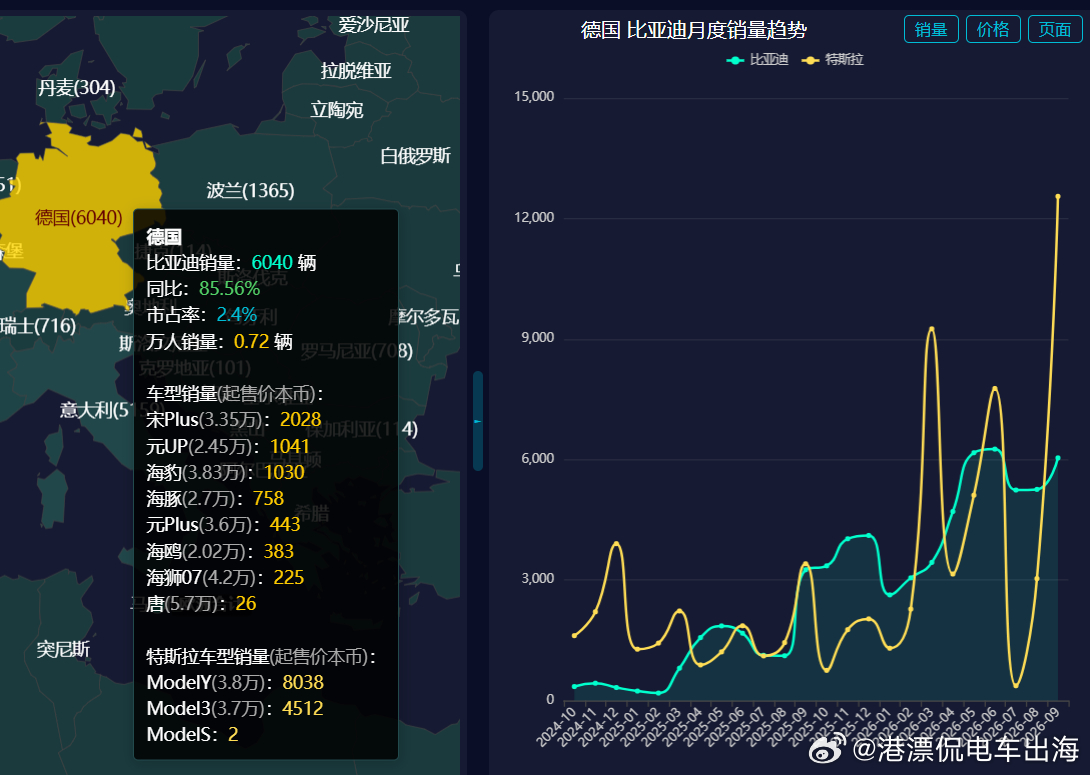1090x775 pixels.
Task: Click the 立陶宛 map label
Action: [x=336, y=110]
